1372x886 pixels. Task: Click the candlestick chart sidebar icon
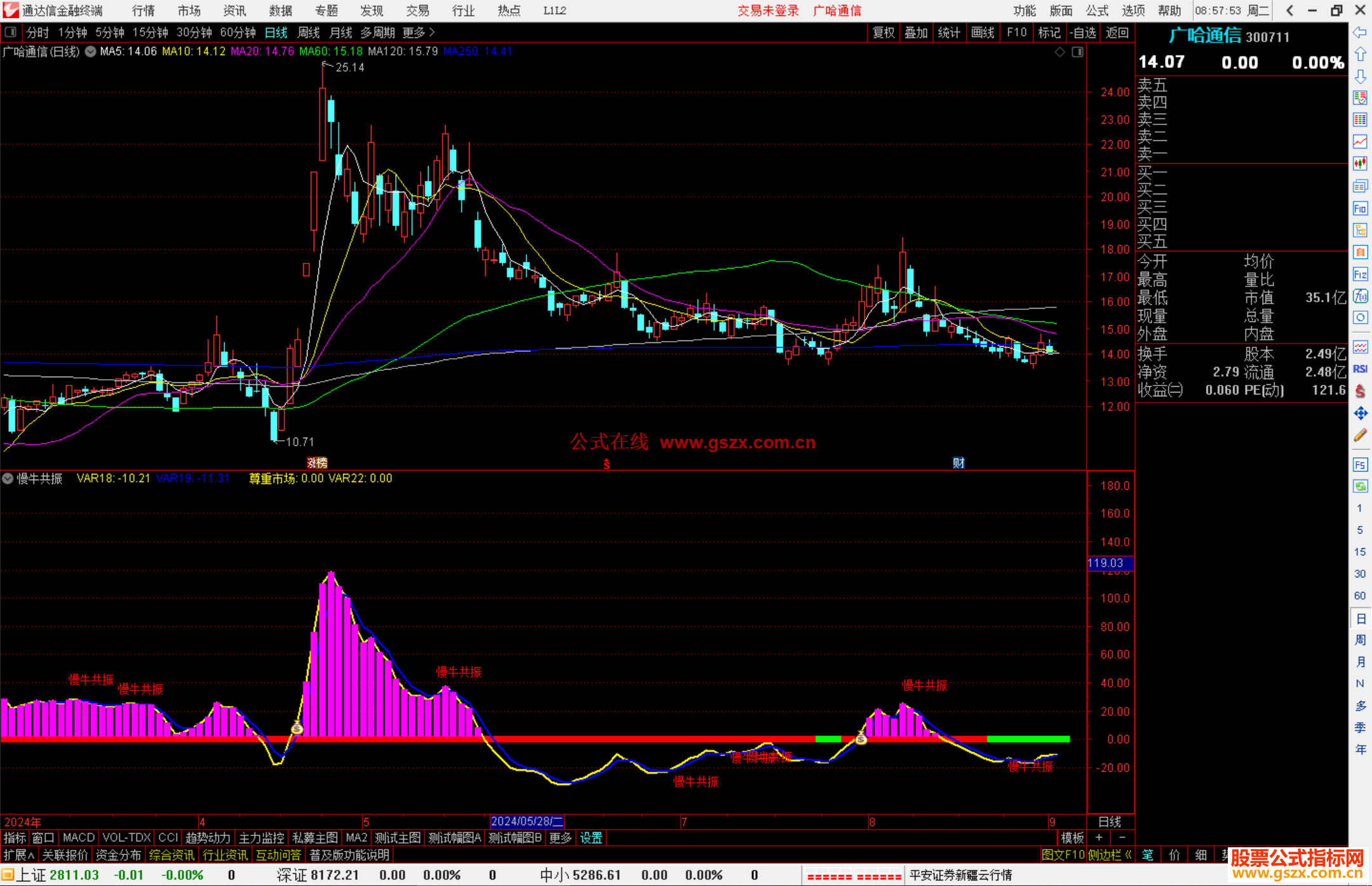tap(1360, 164)
